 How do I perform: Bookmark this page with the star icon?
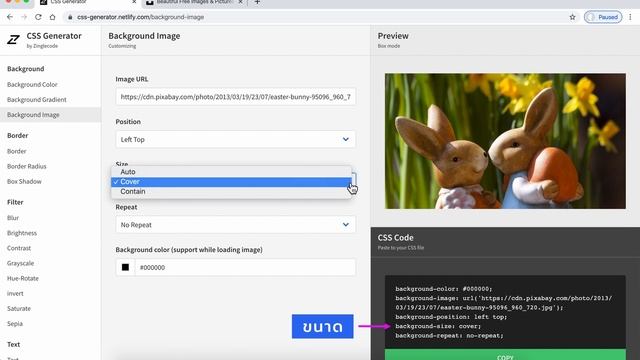coord(572,17)
